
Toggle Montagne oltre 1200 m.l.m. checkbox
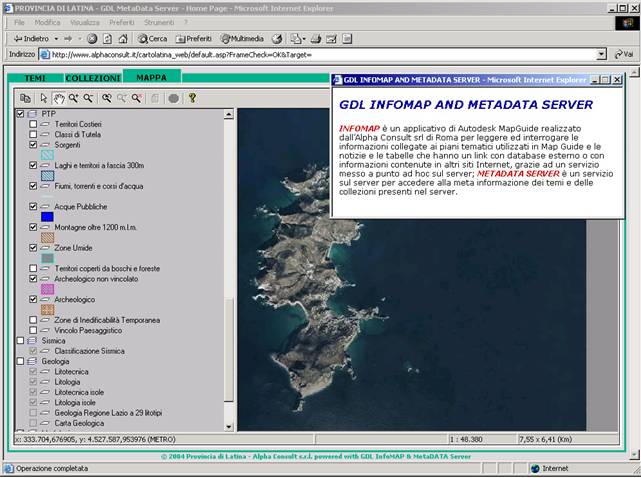pos(33,227)
